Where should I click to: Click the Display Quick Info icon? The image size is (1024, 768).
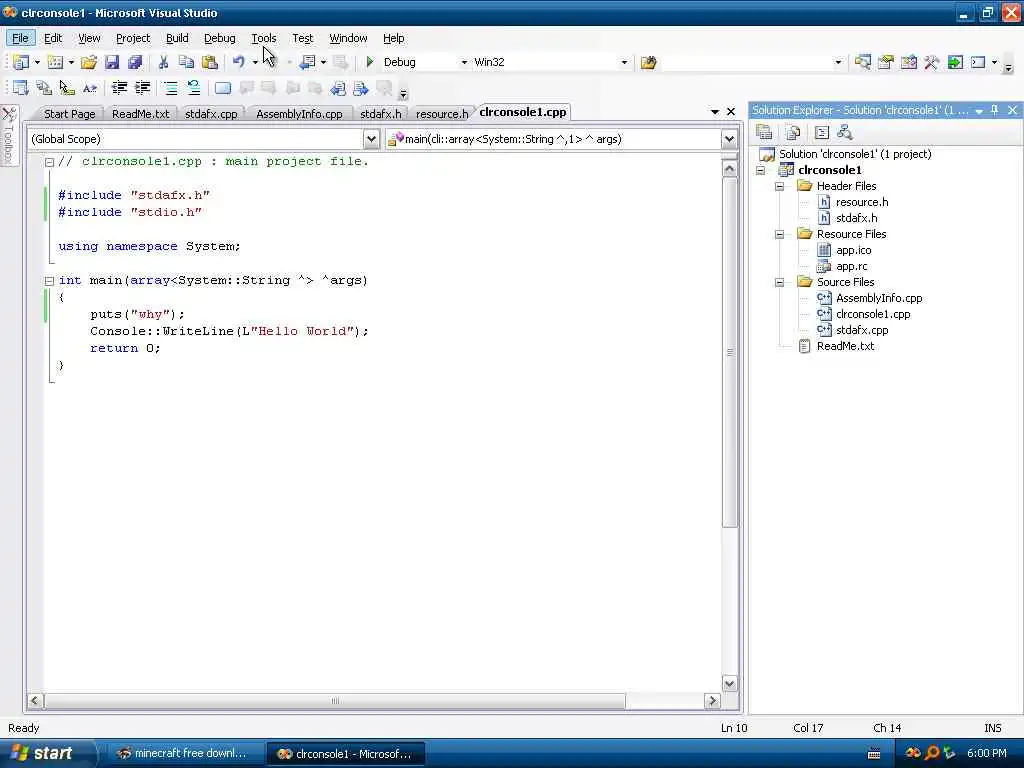67,88
